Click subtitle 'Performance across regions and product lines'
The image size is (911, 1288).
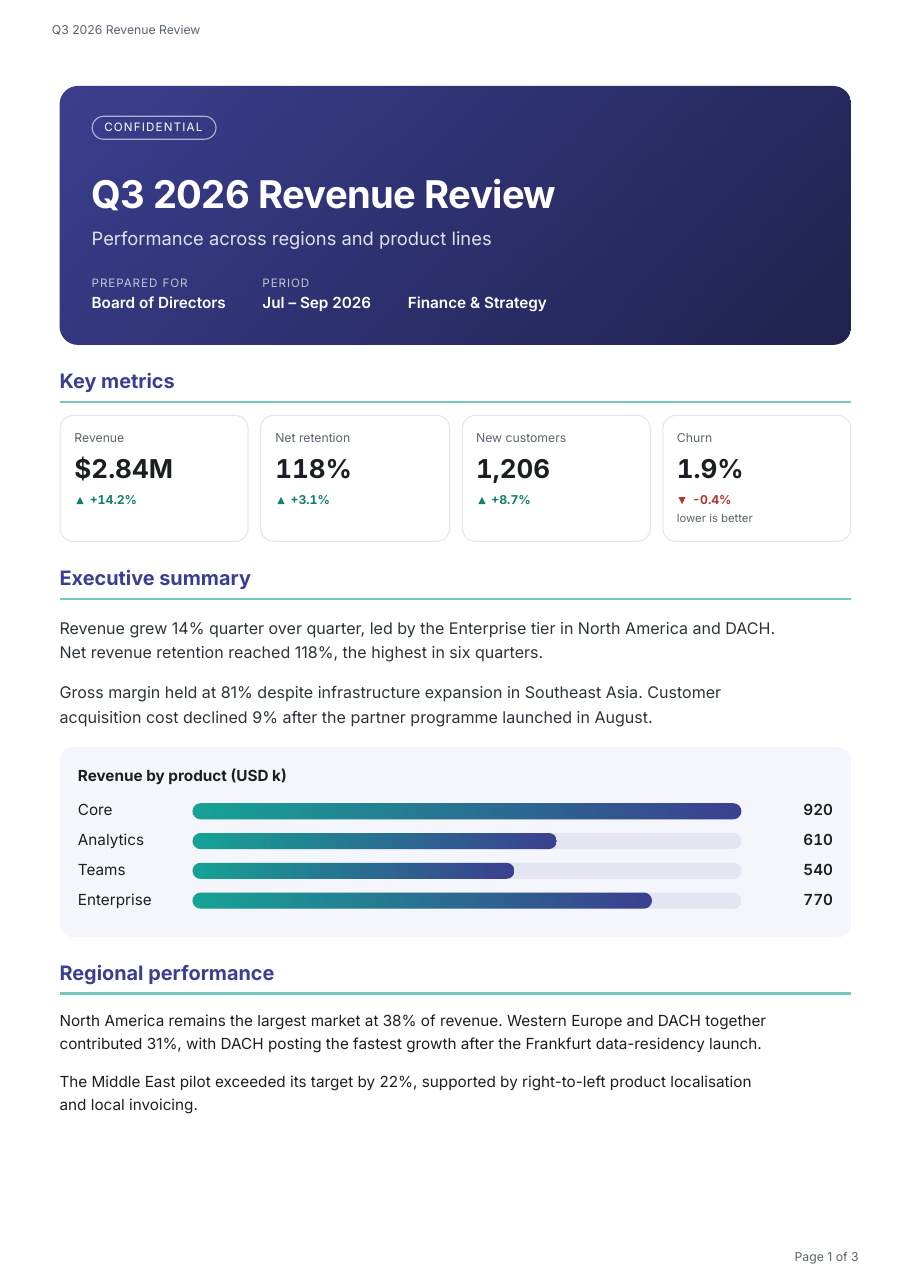pyautogui.click(x=291, y=239)
